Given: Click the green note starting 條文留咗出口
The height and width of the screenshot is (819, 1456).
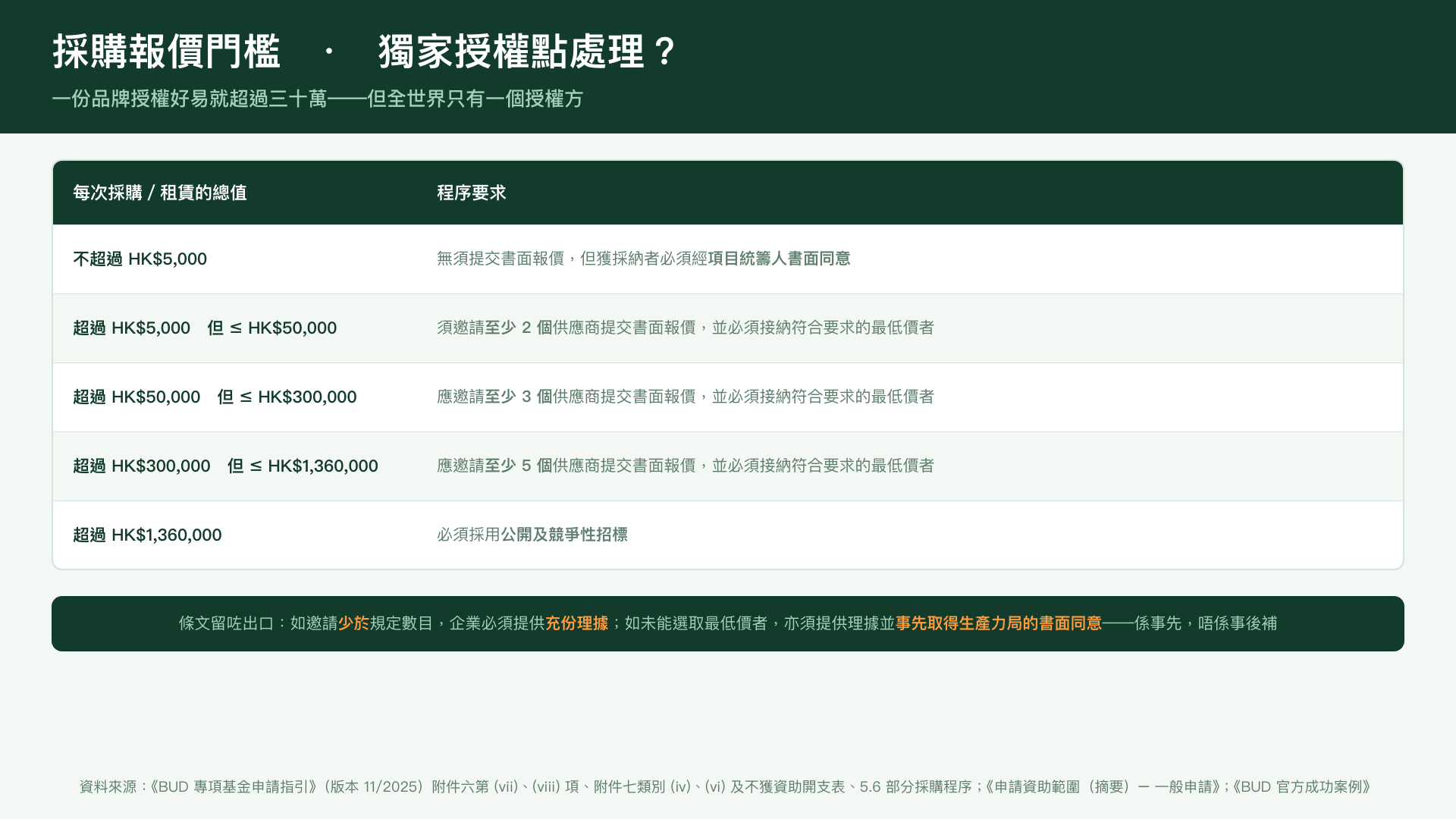Looking at the screenshot, I should pyautogui.click(x=728, y=623).
